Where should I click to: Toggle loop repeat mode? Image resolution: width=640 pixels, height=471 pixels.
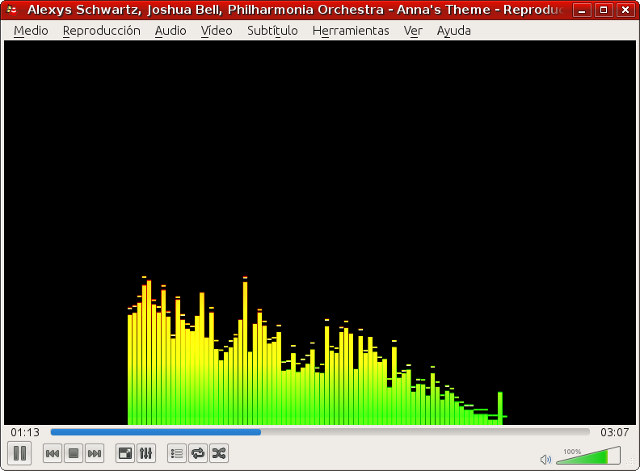[198, 454]
